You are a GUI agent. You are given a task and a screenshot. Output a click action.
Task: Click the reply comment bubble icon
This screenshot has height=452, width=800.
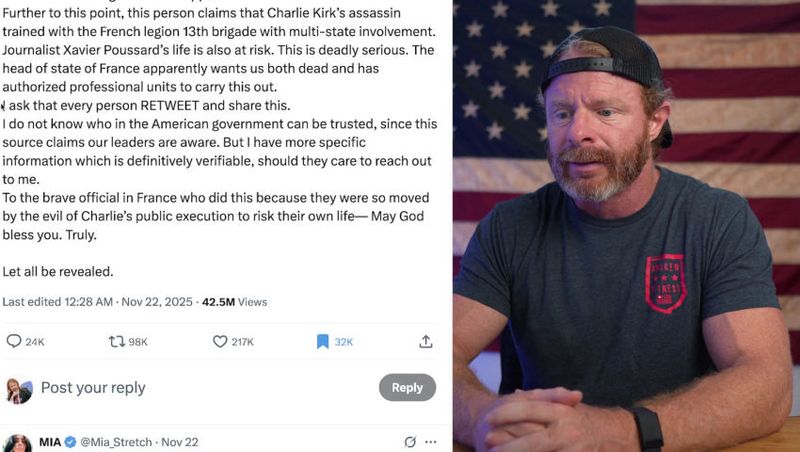coord(14,342)
